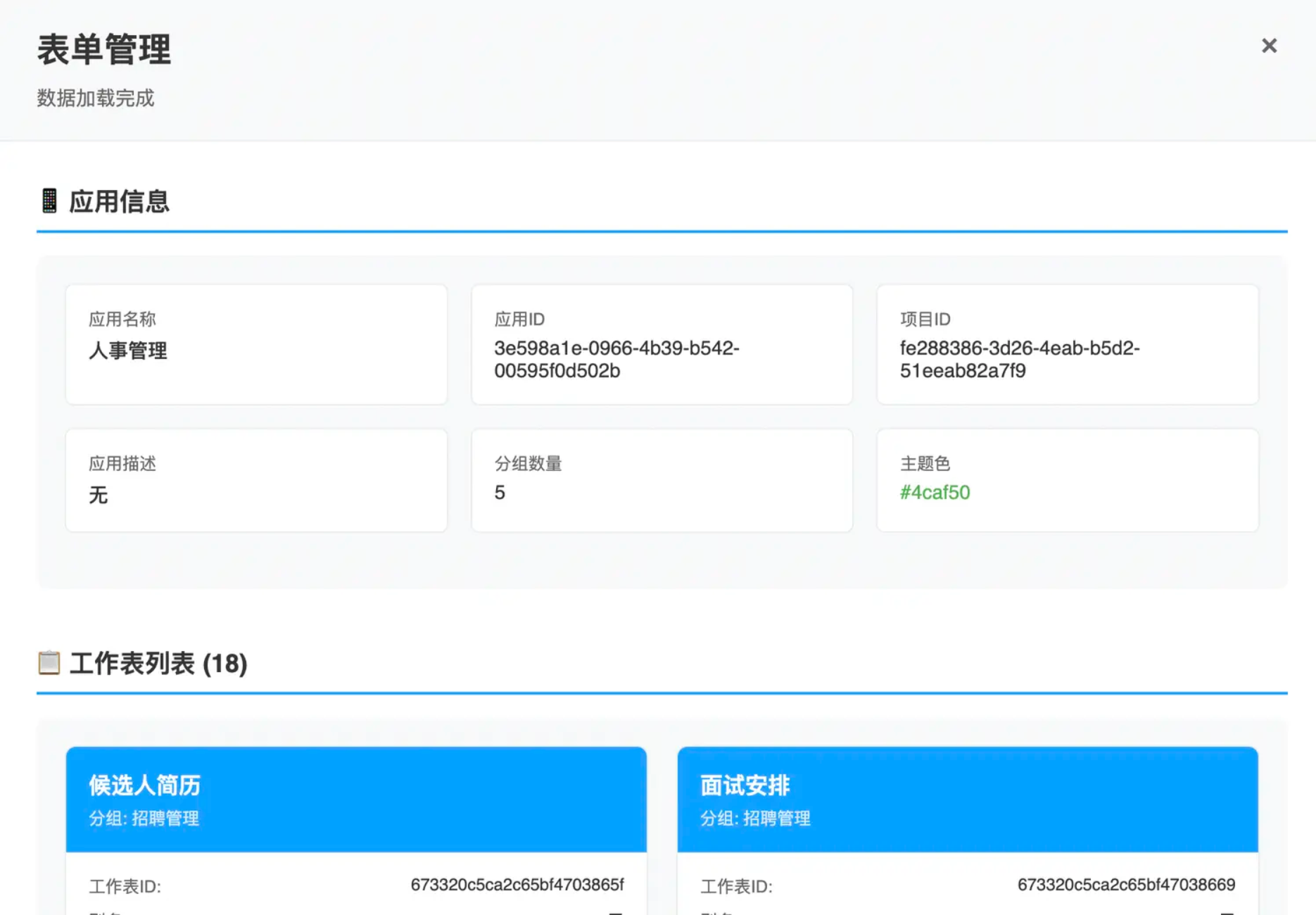This screenshot has height=915, width=1316.
Task: Select worksheet ID 673320c5ca2c65bf4703865f
Action: (517, 885)
